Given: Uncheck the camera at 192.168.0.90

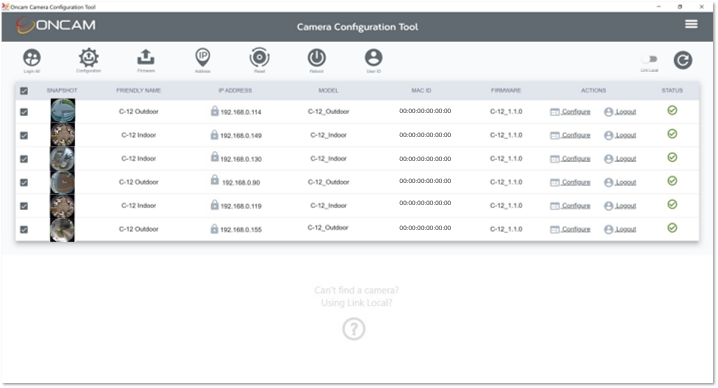Looking at the screenshot, I should [x=24, y=182].
